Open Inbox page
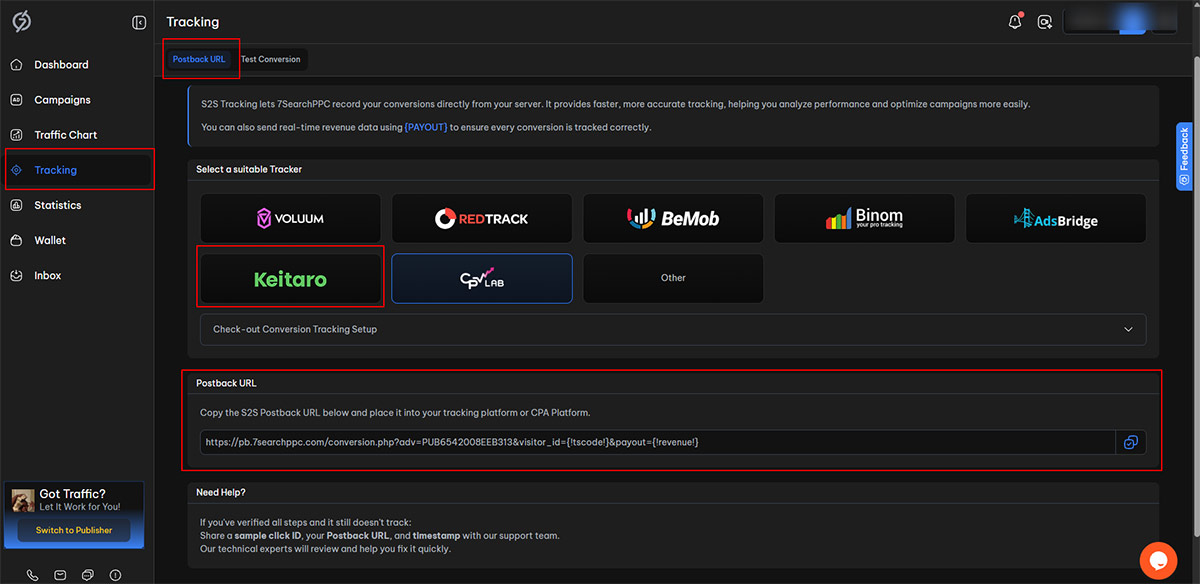This screenshot has height=584, width=1200. 47,275
